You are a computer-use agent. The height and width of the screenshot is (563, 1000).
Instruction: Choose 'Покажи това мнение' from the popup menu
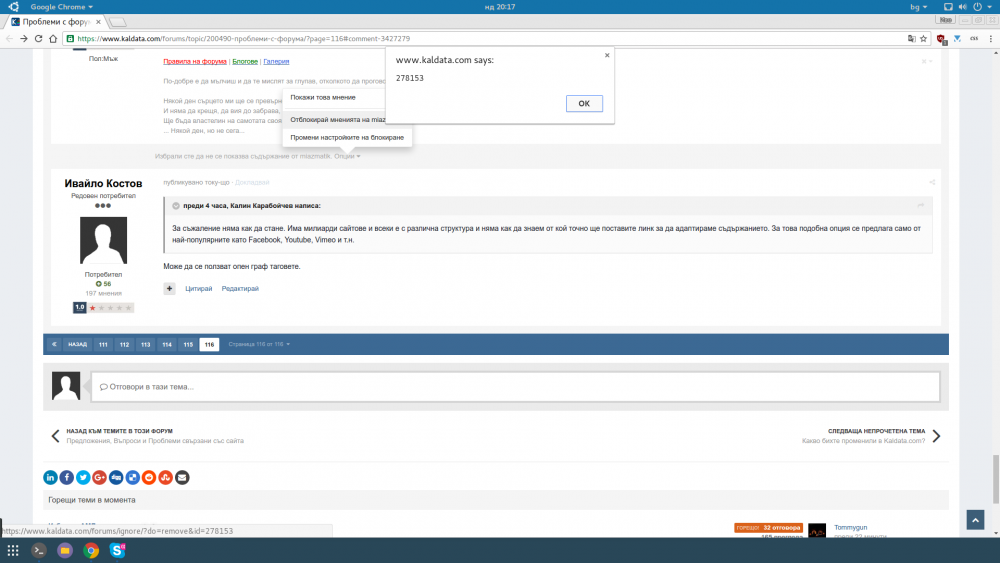tap(323, 98)
